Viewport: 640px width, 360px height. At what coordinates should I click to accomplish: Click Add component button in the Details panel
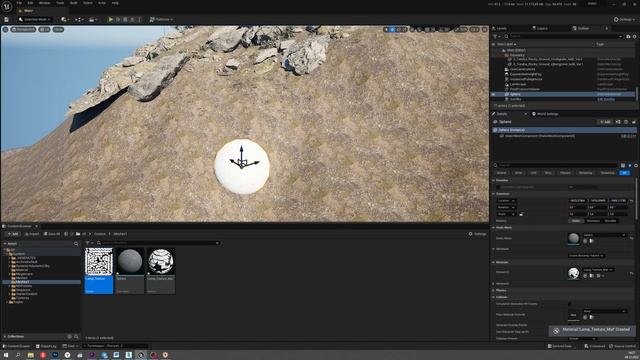tap(605, 122)
